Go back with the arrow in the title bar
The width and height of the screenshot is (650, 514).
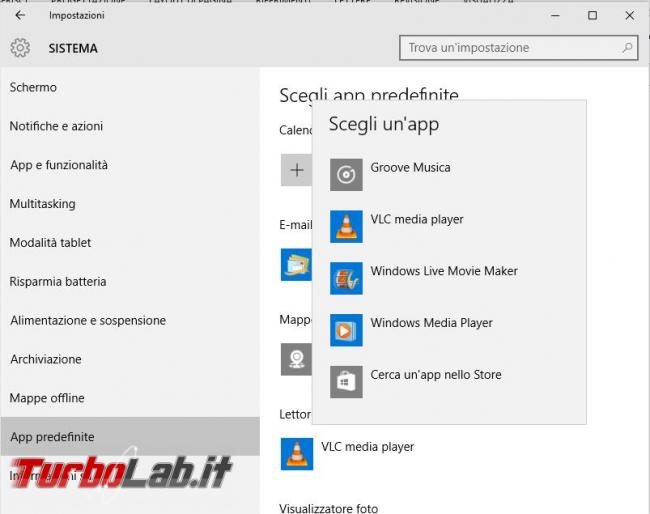click(20, 15)
